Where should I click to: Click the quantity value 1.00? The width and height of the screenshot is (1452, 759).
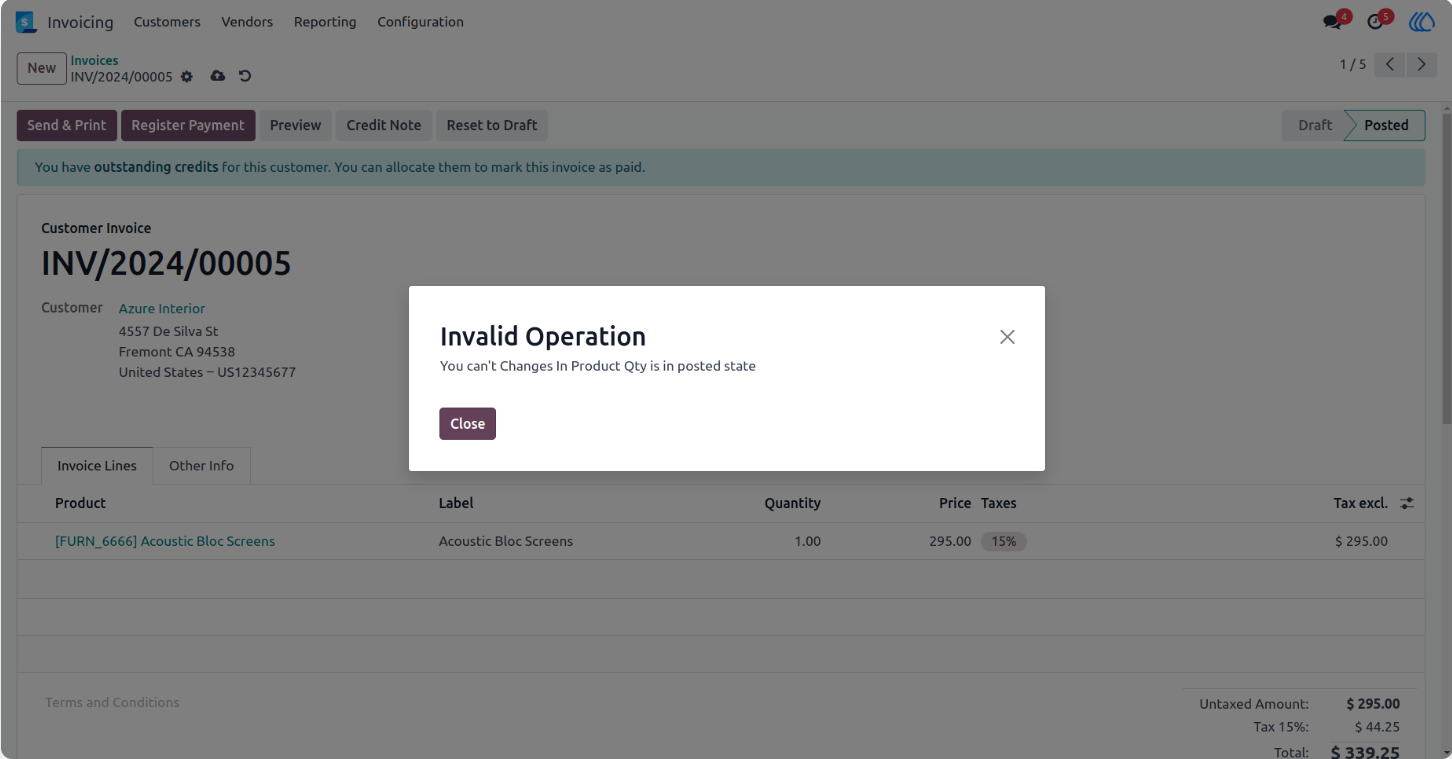(x=807, y=541)
